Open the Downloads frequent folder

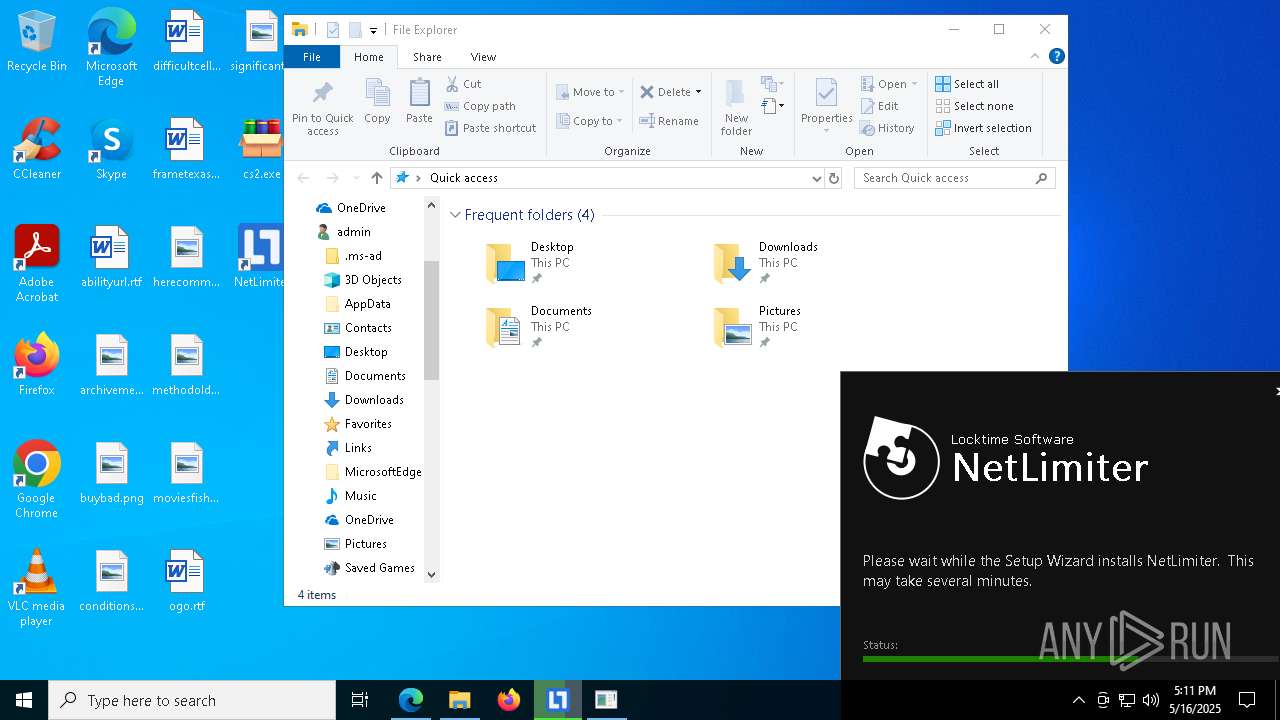click(x=766, y=263)
